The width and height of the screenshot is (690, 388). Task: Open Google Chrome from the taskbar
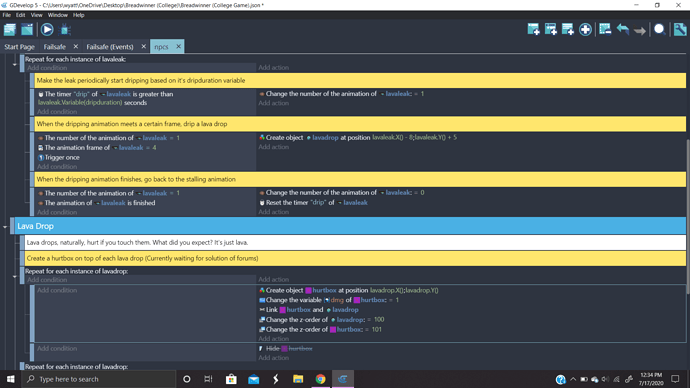tap(320, 379)
